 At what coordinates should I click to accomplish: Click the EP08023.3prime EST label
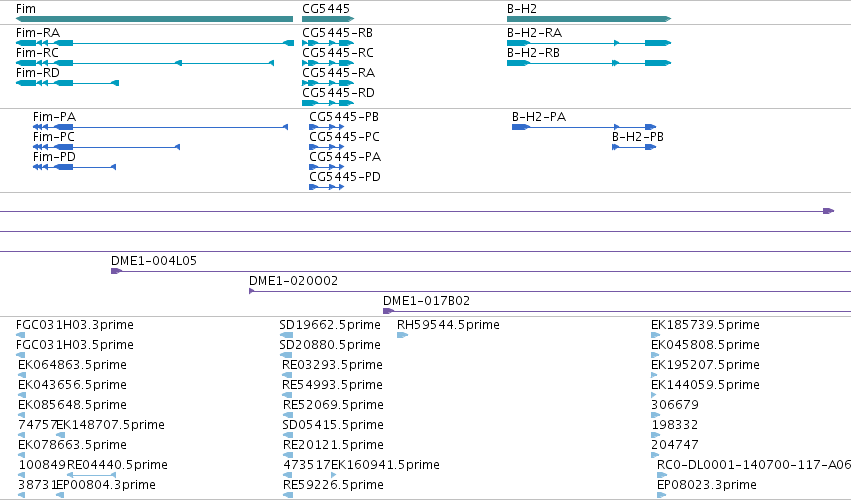point(707,484)
